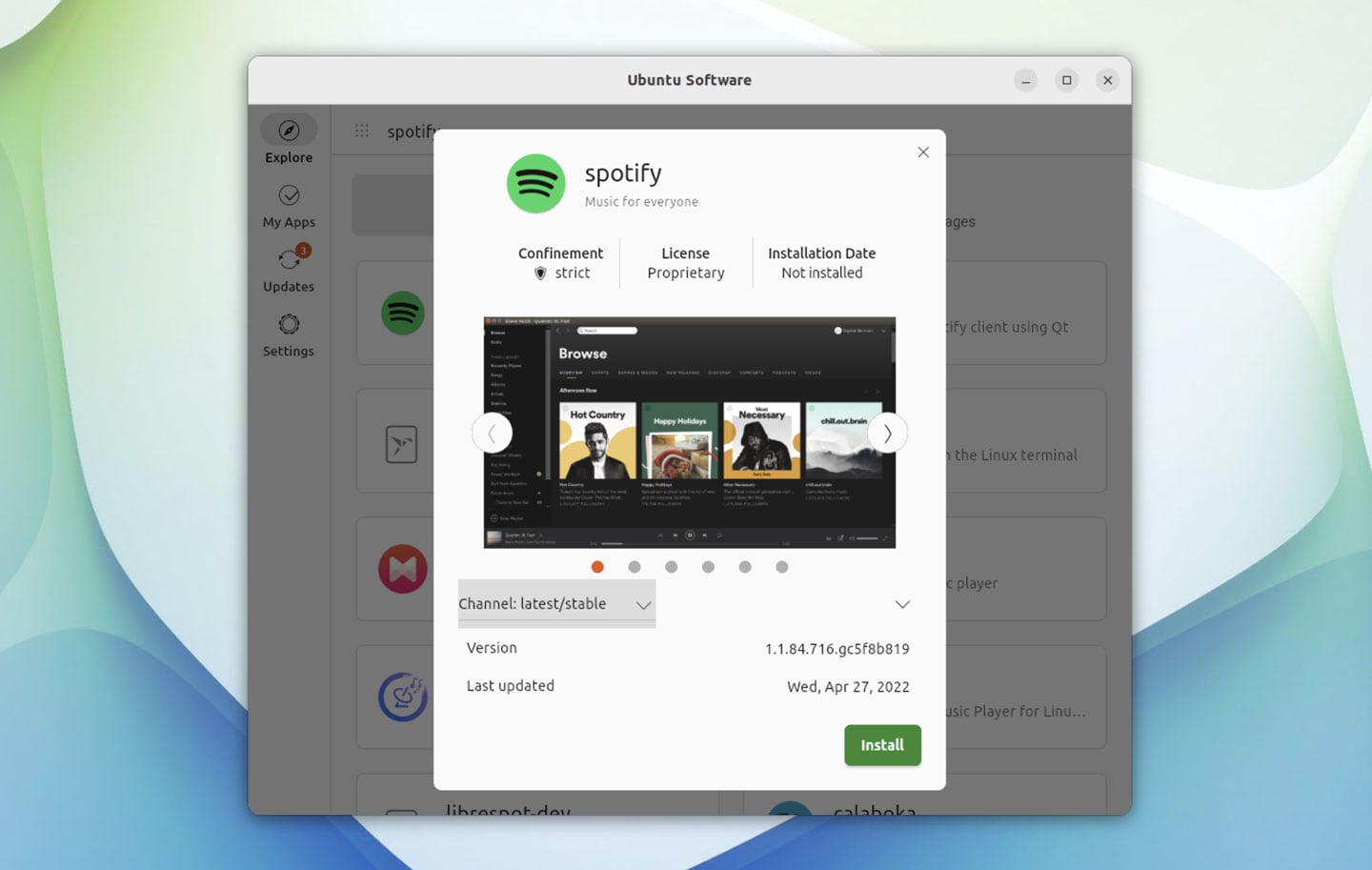Minimize the Ubuntu Software window

click(1026, 80)
